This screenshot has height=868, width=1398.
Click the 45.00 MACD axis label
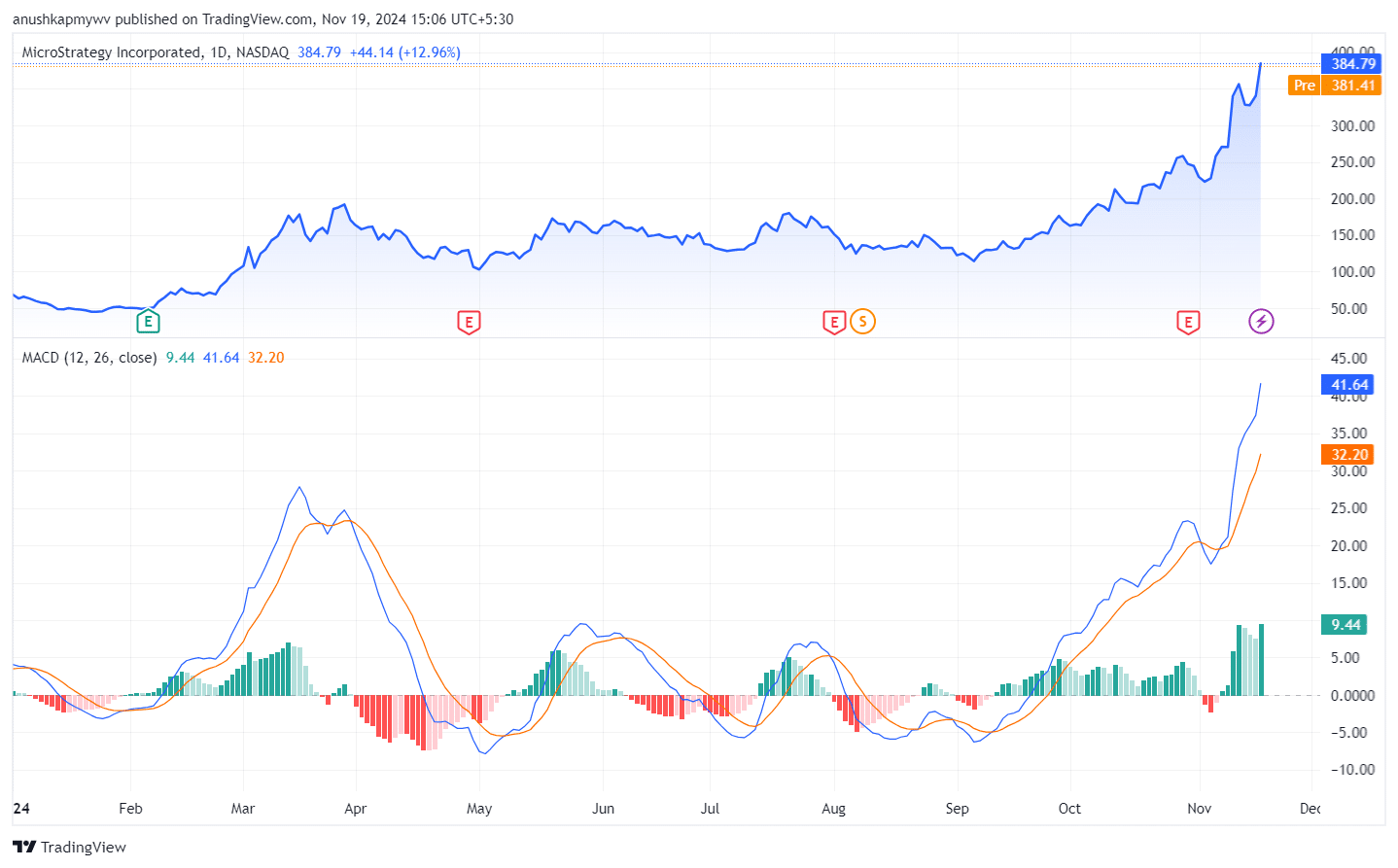[x=1348, y=359]
